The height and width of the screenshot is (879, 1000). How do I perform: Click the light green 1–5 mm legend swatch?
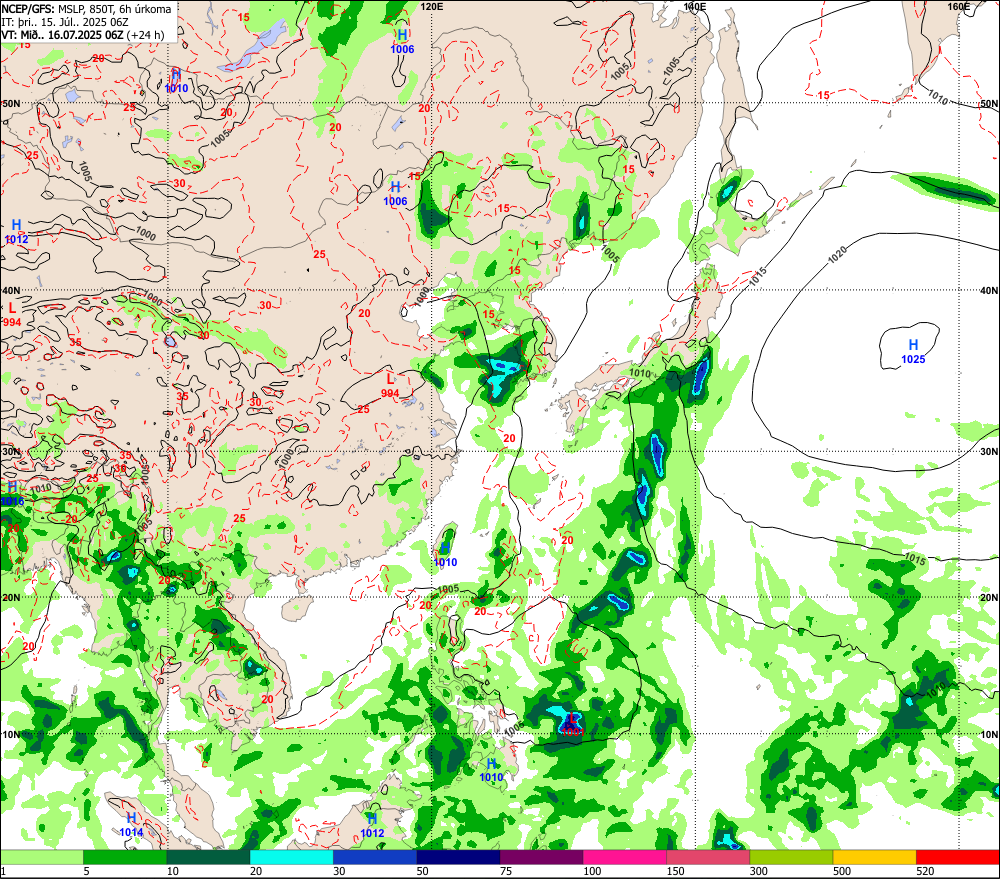(41, 857)
